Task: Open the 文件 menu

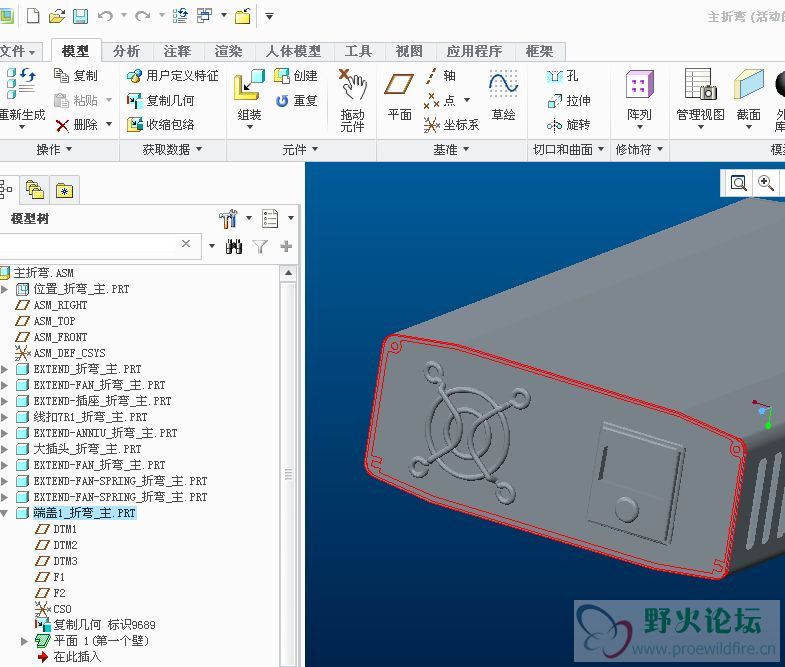Action: click(x=18, y=51)
